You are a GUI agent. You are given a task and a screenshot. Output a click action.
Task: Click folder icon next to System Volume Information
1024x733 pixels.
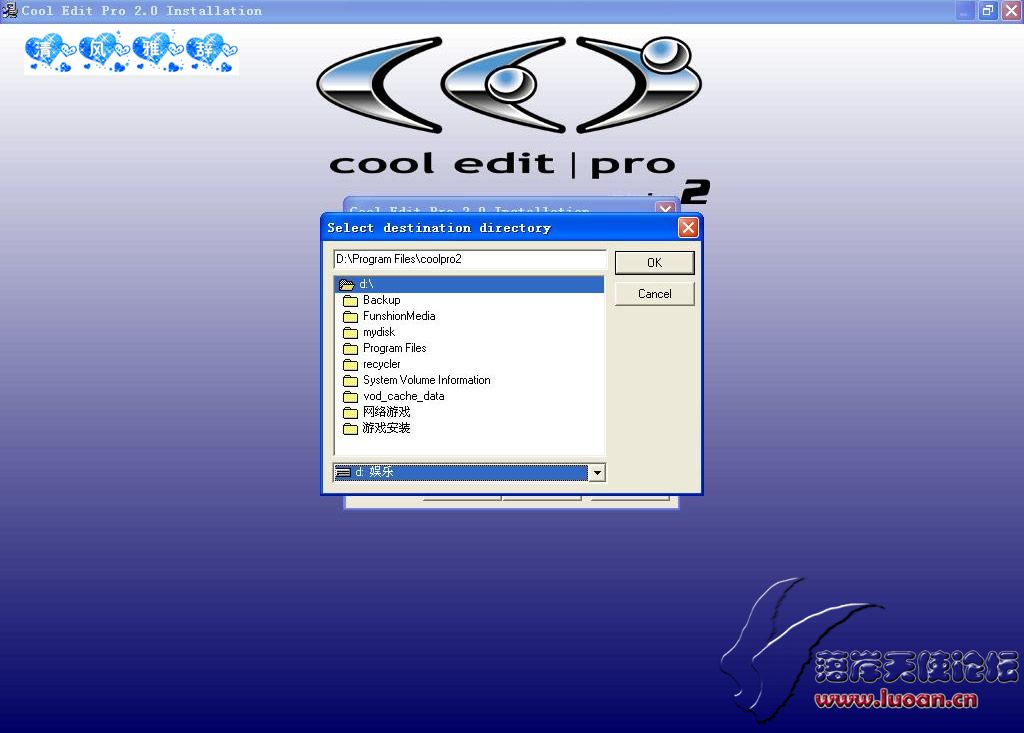click(x=351, y=381)
